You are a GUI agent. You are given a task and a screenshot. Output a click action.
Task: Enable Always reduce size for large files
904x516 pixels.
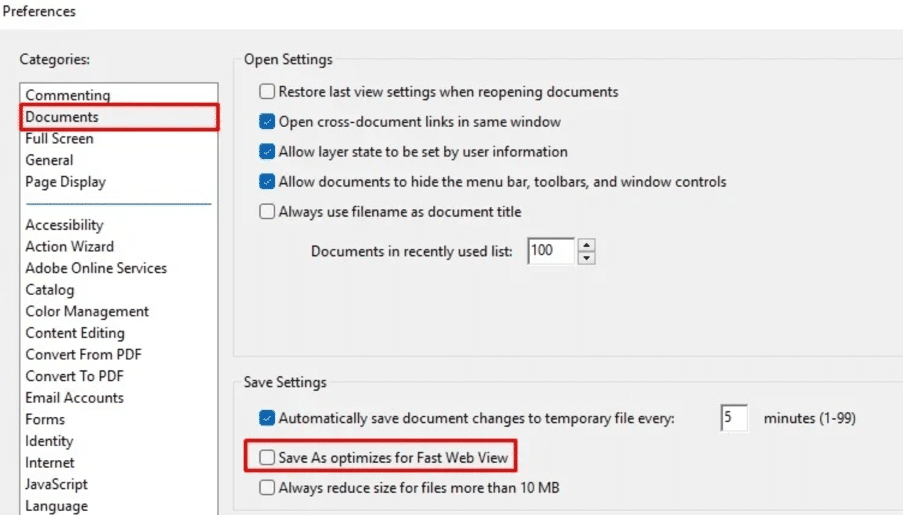point(266,488)
